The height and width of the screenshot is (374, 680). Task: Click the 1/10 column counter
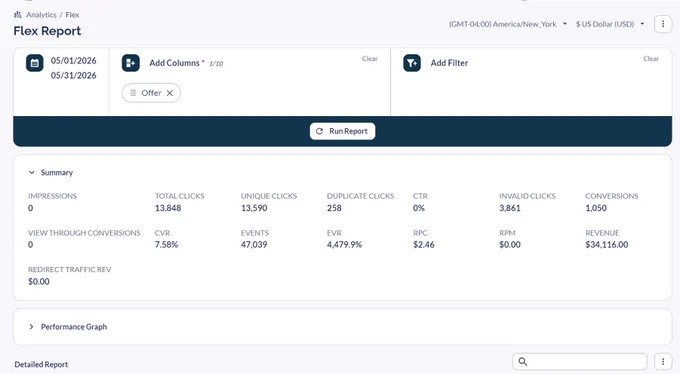216,64
